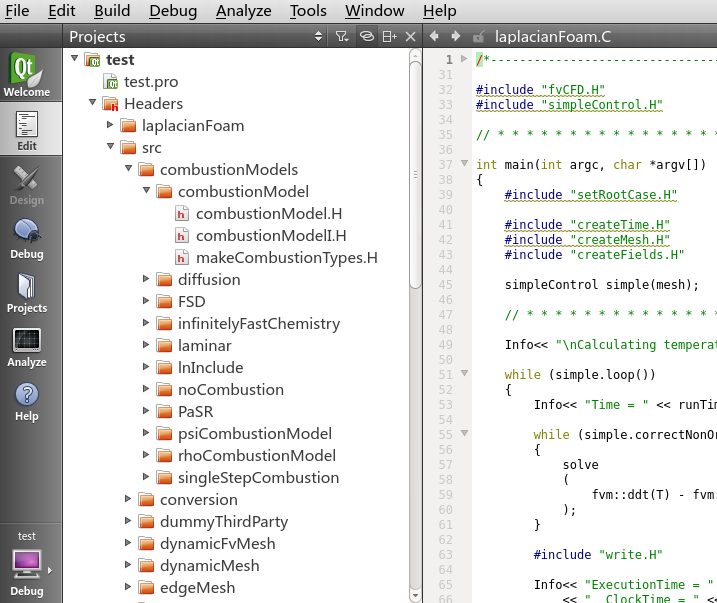Go forward in editor history

455,36
